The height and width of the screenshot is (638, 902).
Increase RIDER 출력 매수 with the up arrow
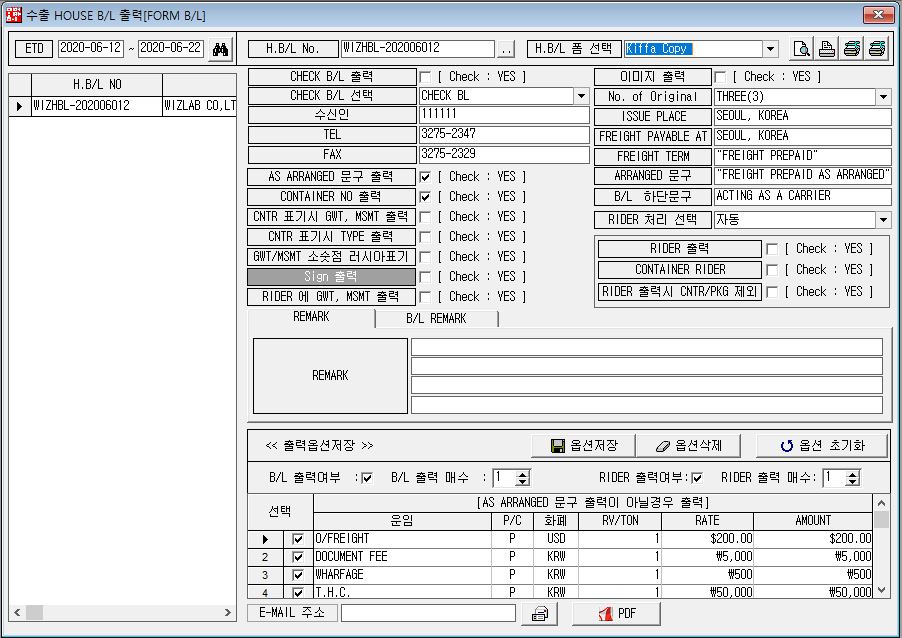(x=853, y=474)
